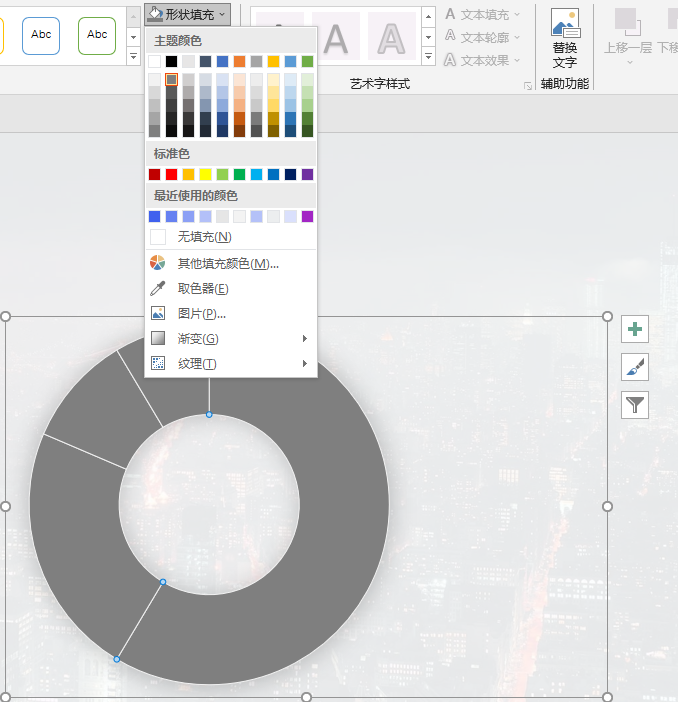Click the paint bucket shape fill icon
This screenshot has height=702, width=678.
pos(155,14)
